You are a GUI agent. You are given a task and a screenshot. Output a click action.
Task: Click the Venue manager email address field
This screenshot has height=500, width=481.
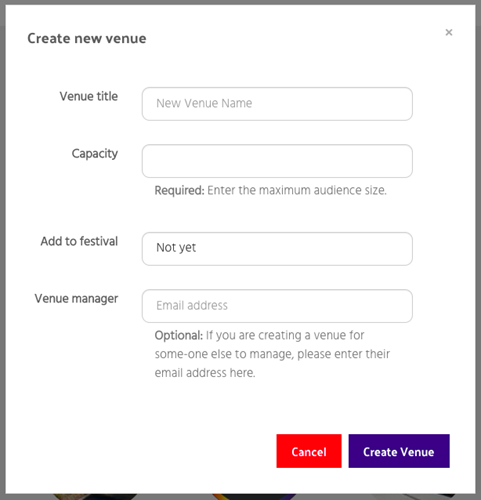tap(277, 306)
